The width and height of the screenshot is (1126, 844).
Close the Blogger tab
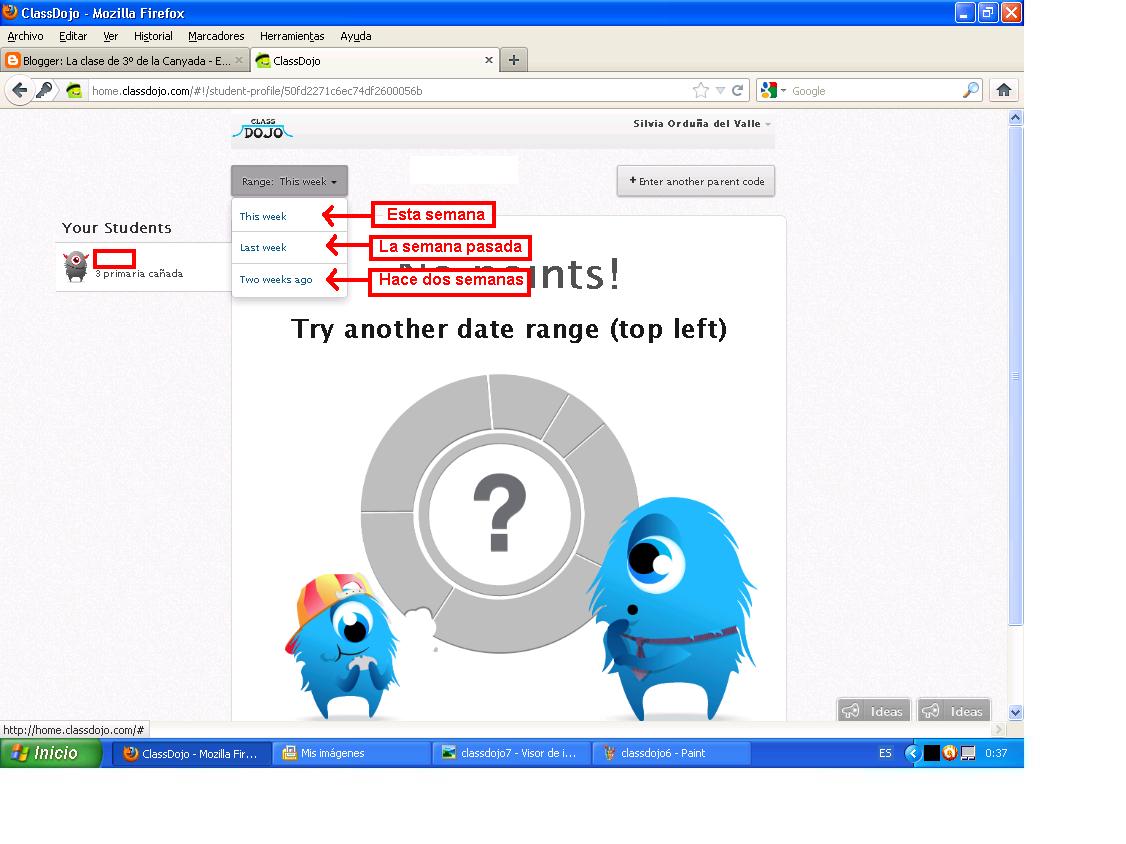click(240, 60)
